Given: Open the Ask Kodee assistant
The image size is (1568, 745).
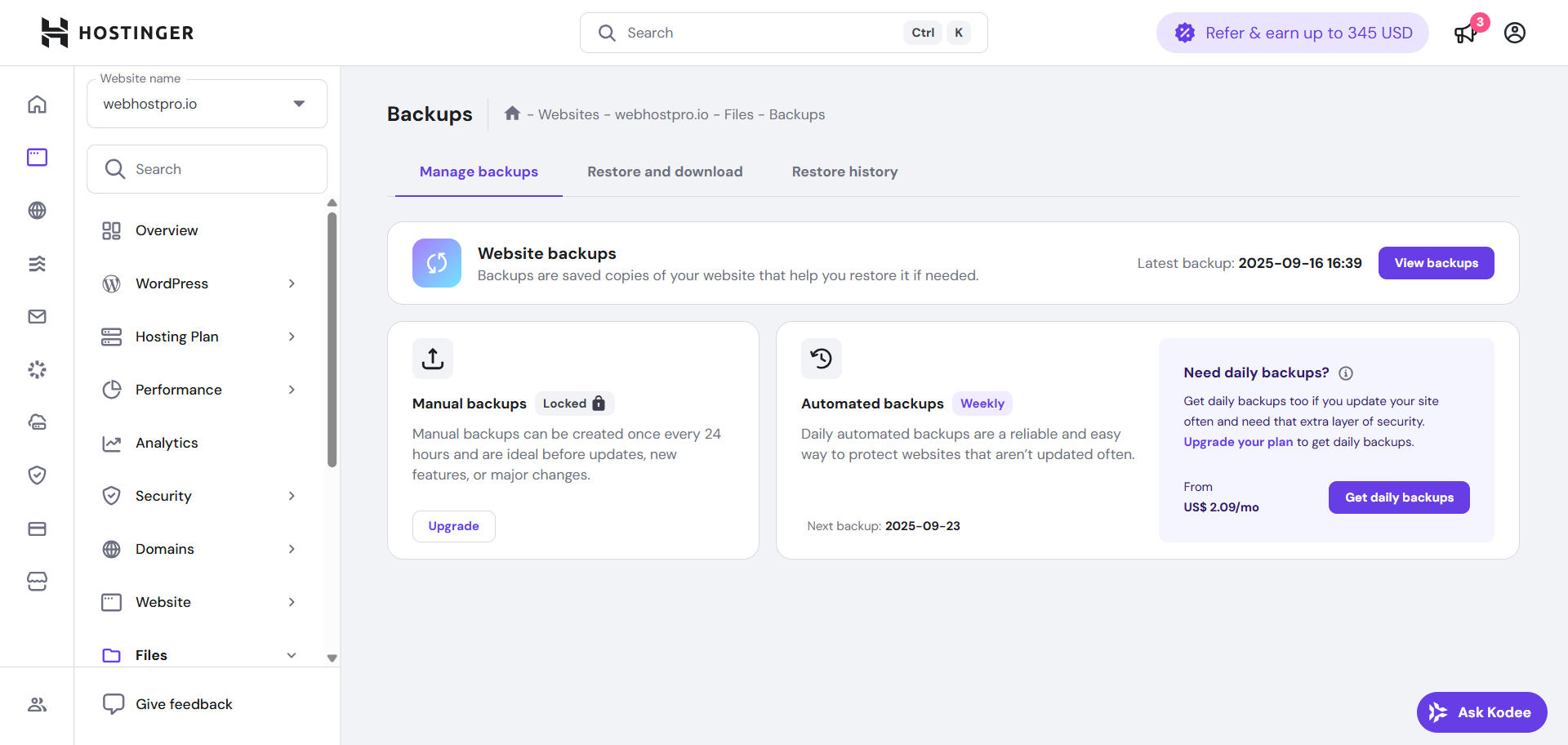Looking at the screenshot, I should [x=1482, y=712].
